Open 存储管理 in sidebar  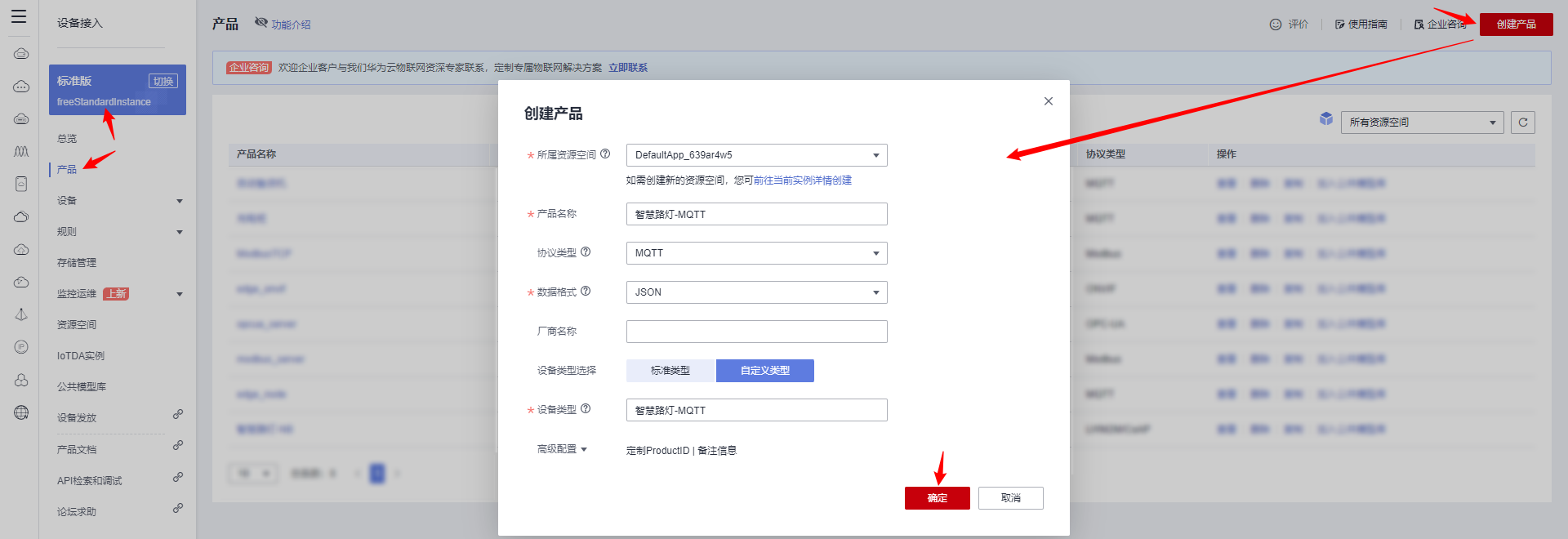77,263
